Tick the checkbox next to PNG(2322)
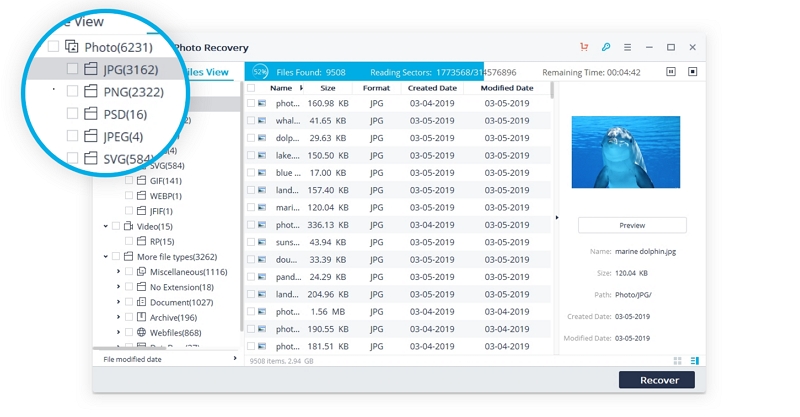 72,91
